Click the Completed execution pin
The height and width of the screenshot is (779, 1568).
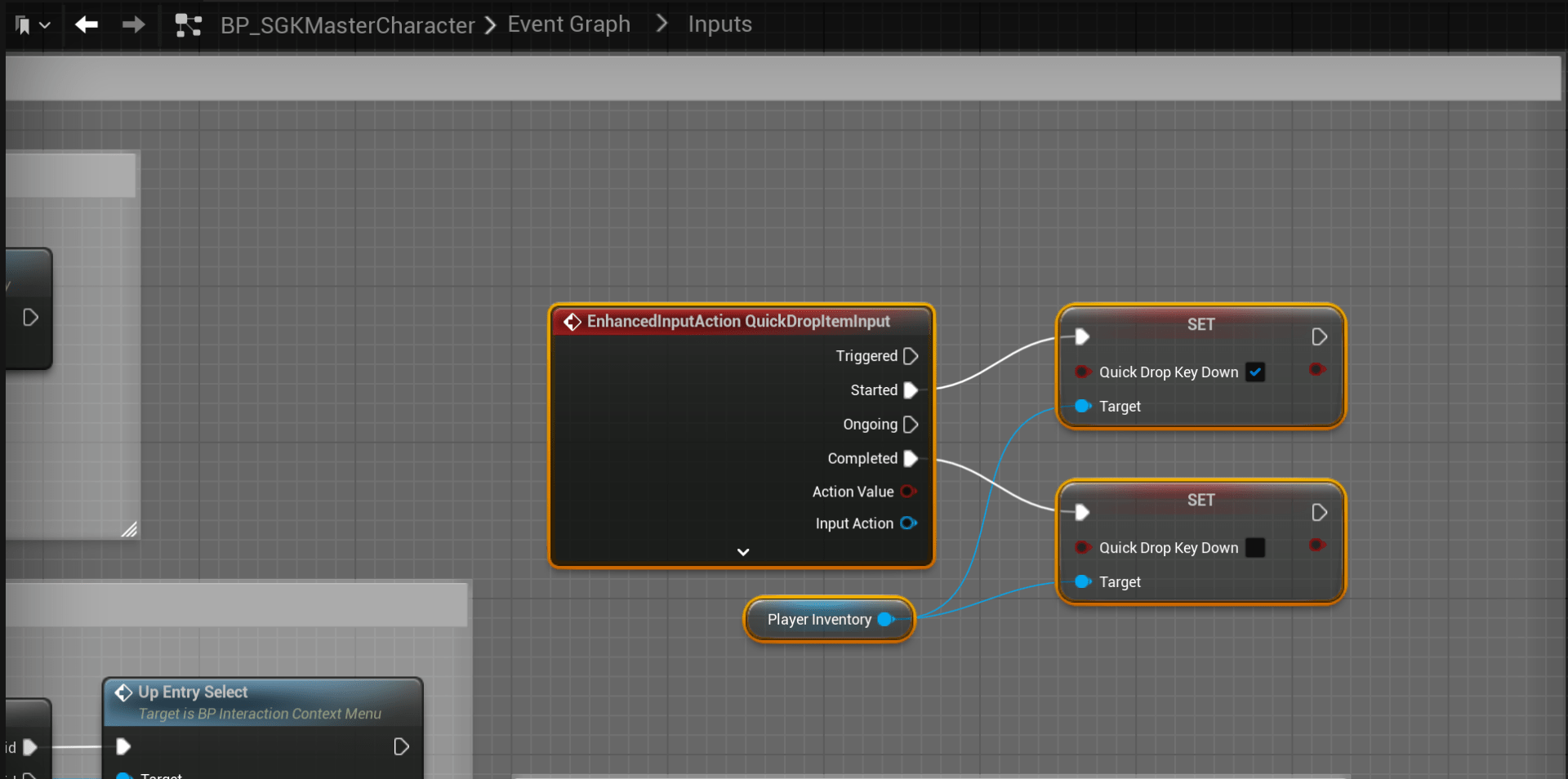pyautogui.click(x=911, y=459)
